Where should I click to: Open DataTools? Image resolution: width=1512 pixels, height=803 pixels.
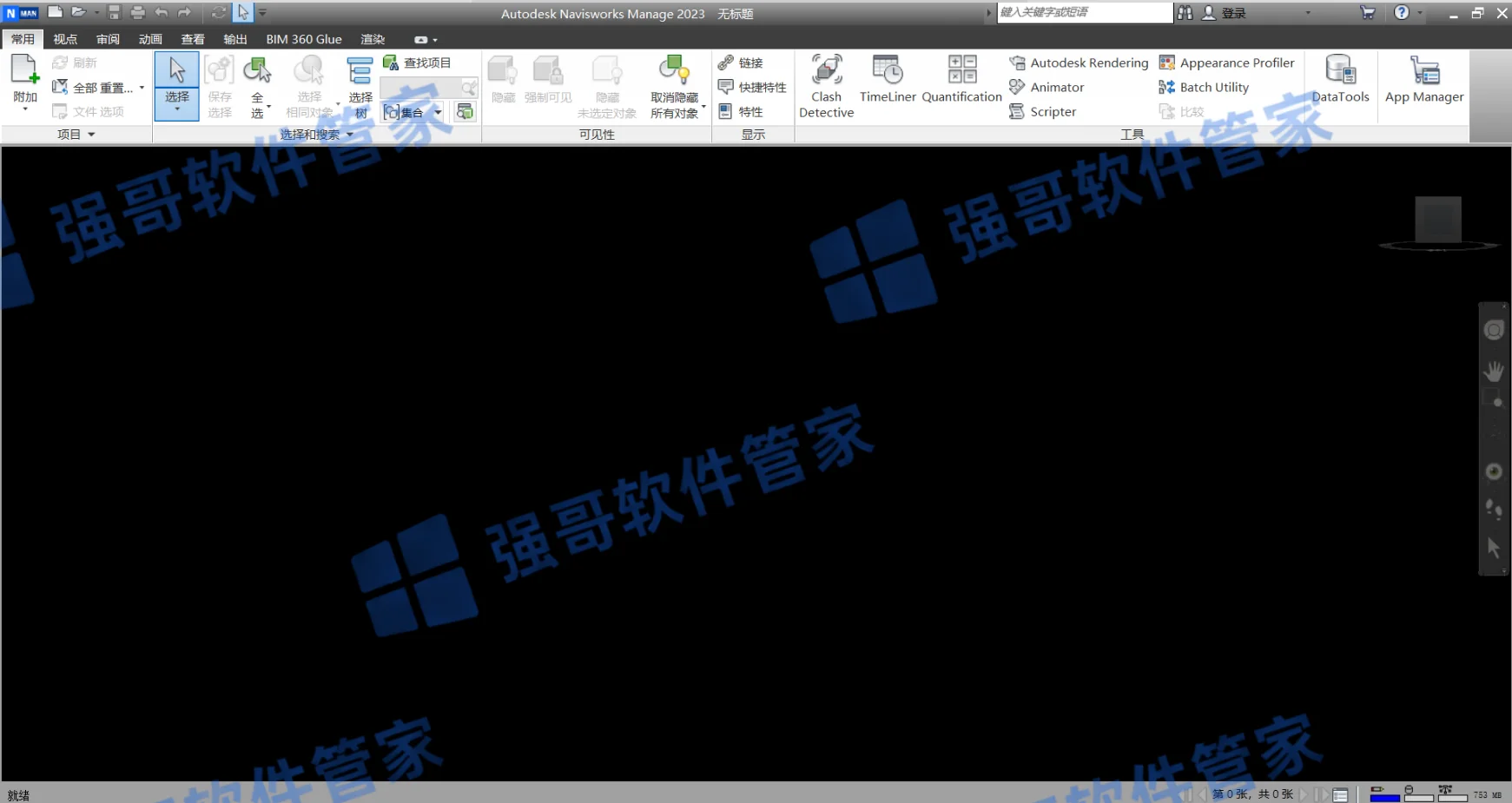(x=1340, y=79)
